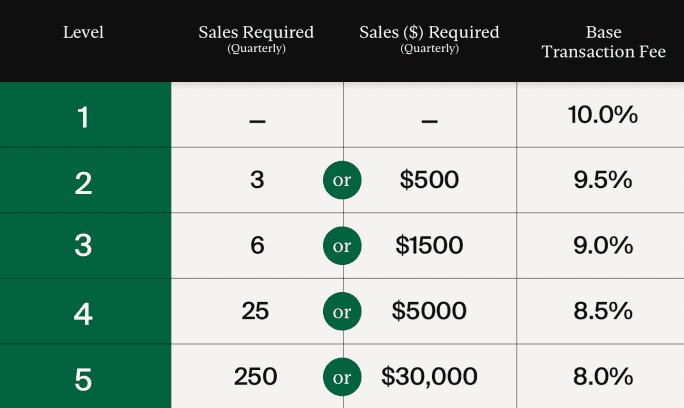
Task: Click the Sales Required (Quarterly) header
Action: click(256, 37)
